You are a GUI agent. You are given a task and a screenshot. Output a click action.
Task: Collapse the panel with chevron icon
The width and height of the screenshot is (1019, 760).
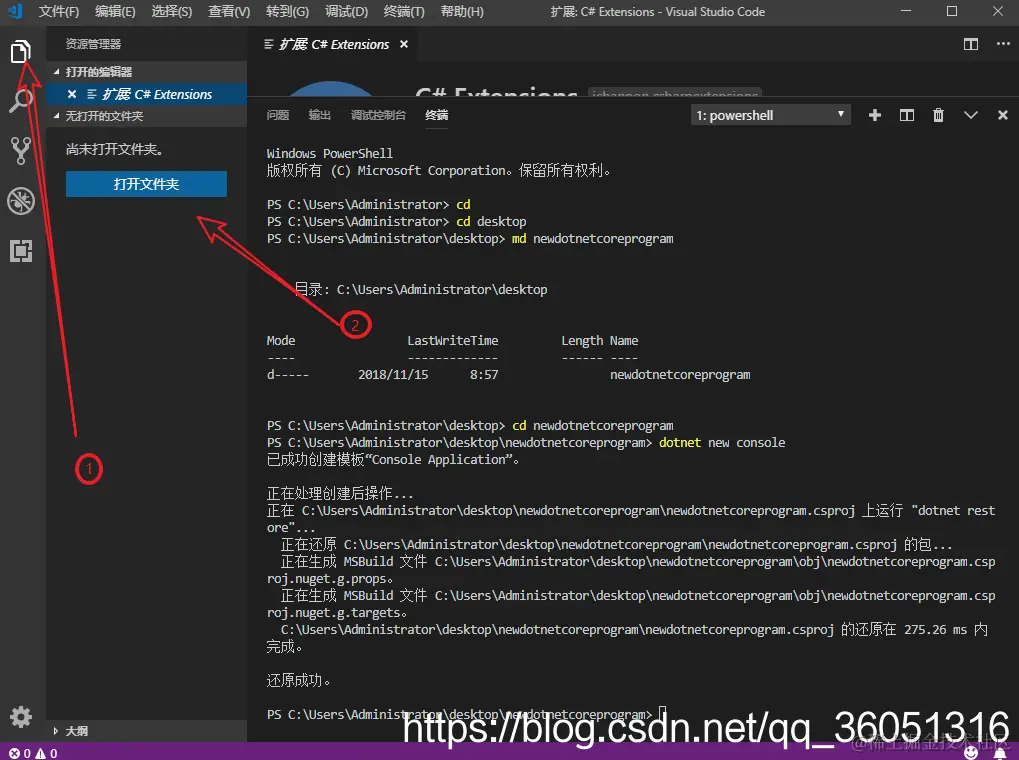(x=970, y=115)
